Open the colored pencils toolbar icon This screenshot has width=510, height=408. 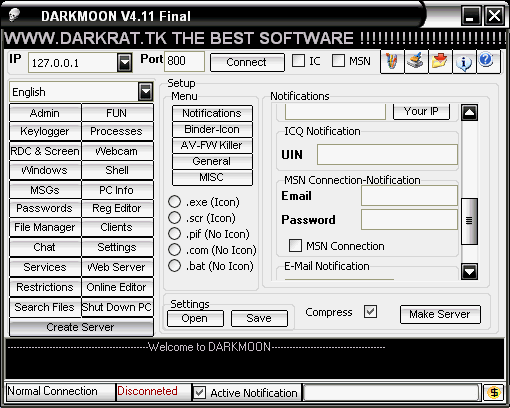point(392,61)
